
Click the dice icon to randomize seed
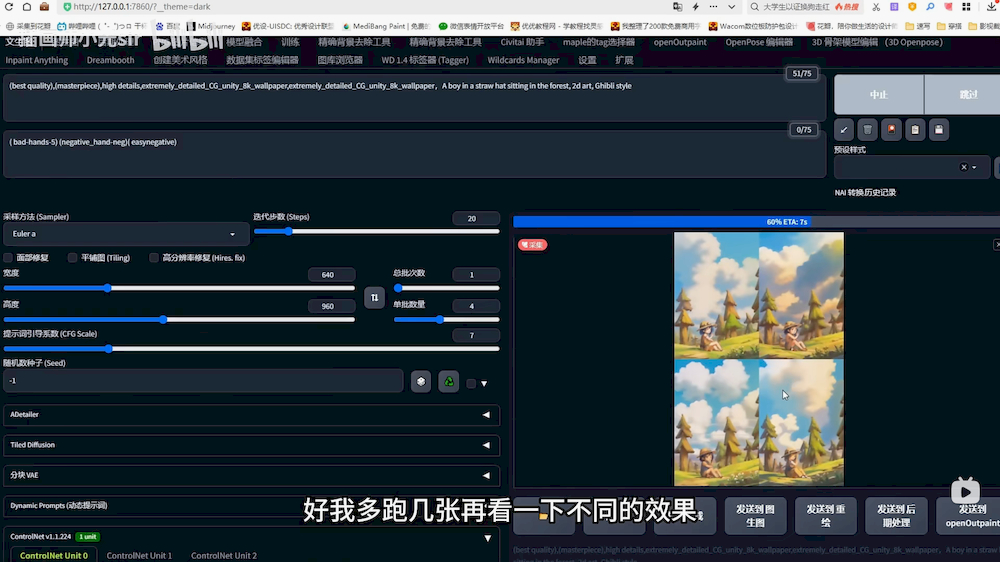422,381
